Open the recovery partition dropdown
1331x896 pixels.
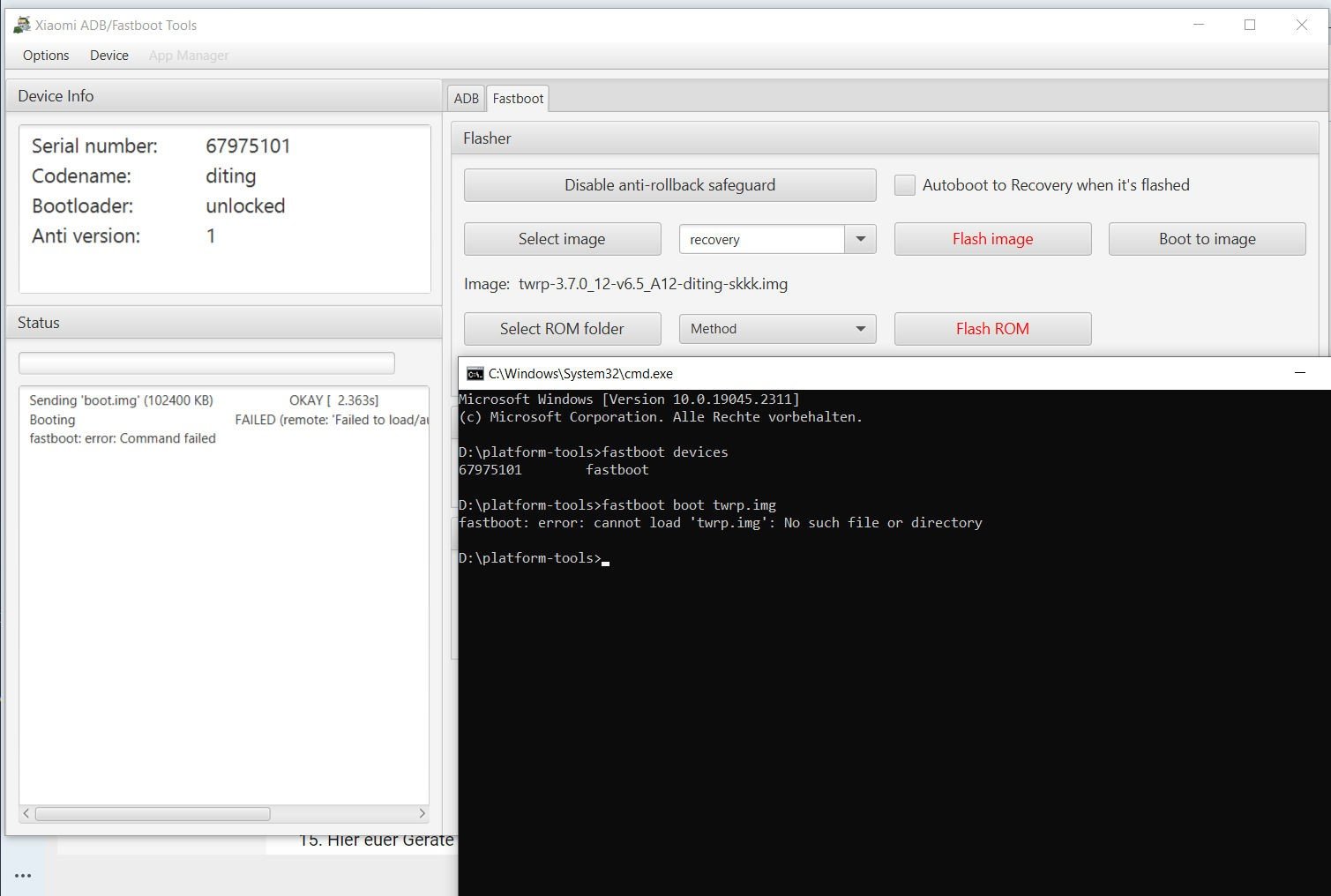point(860,239)
